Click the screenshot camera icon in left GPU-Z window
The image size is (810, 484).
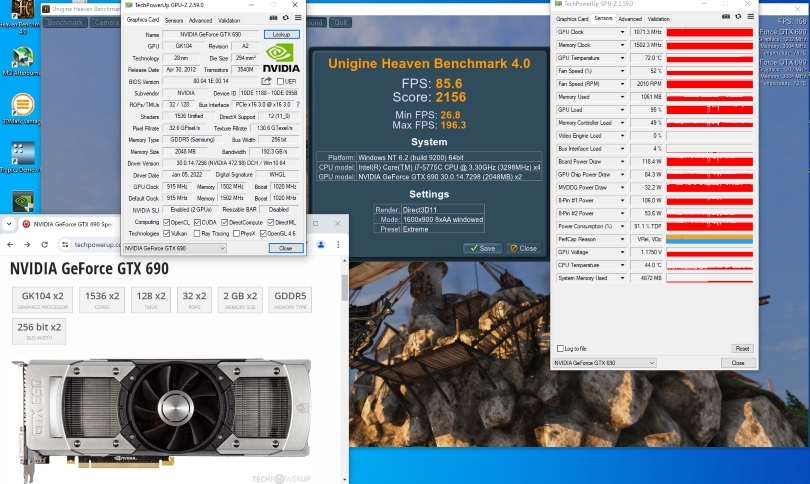coord(273,18)
